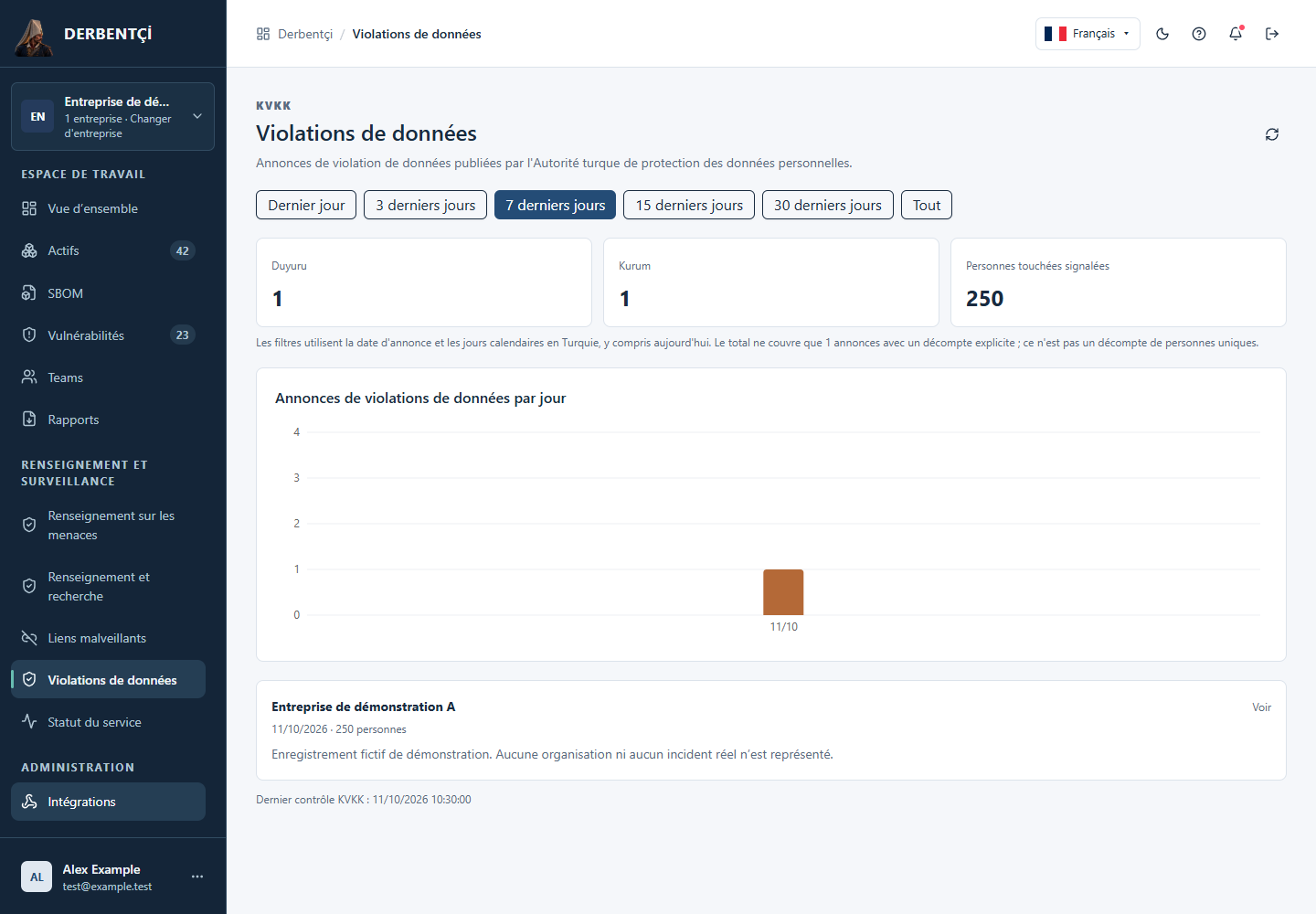Viewport: 1316px width, 914px height.
Task: Click Voir link on Entreprise de démonstration A
Action: [x=1261, y=707]
